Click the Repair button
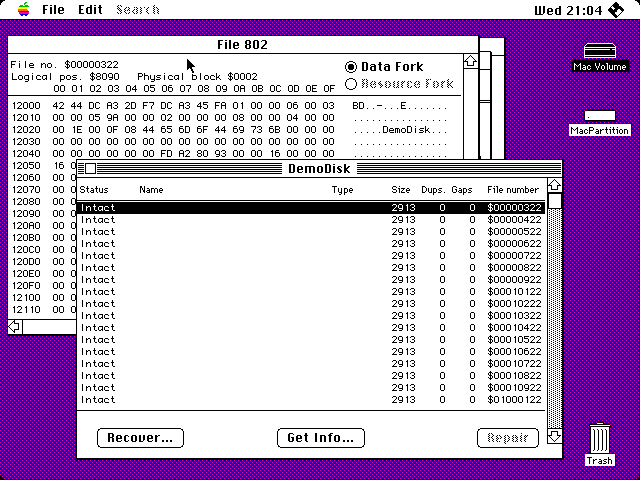Image resolution: width=640 pixels, height=480 pixels. (x=508, y=438)
